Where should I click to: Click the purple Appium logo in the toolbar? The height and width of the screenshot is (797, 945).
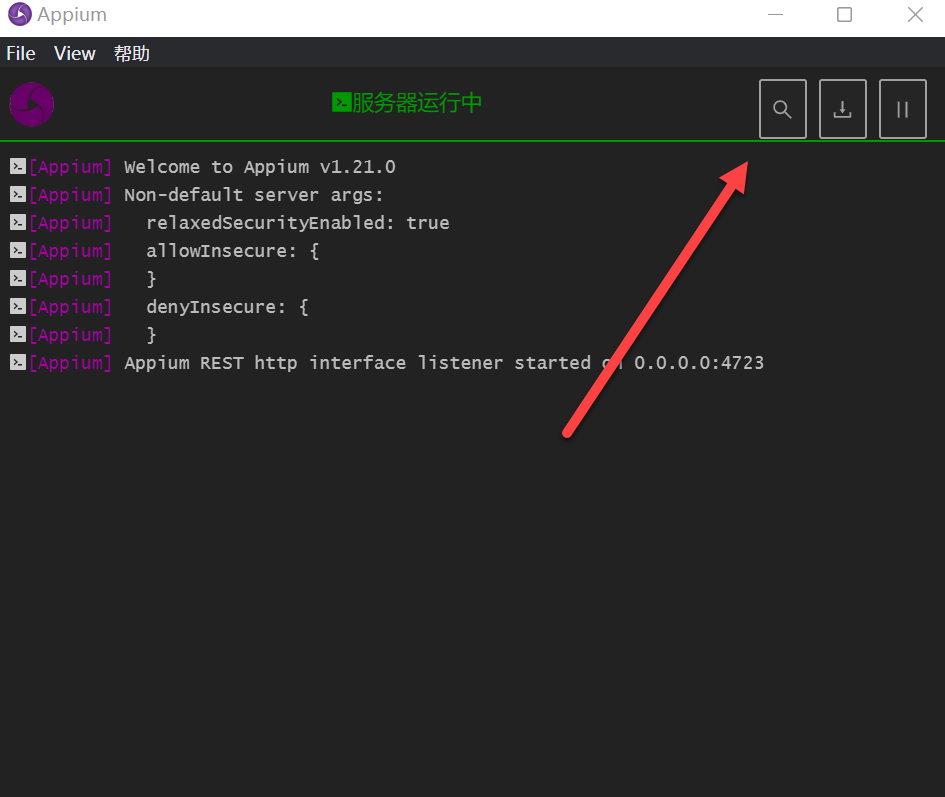pos(31,104)
